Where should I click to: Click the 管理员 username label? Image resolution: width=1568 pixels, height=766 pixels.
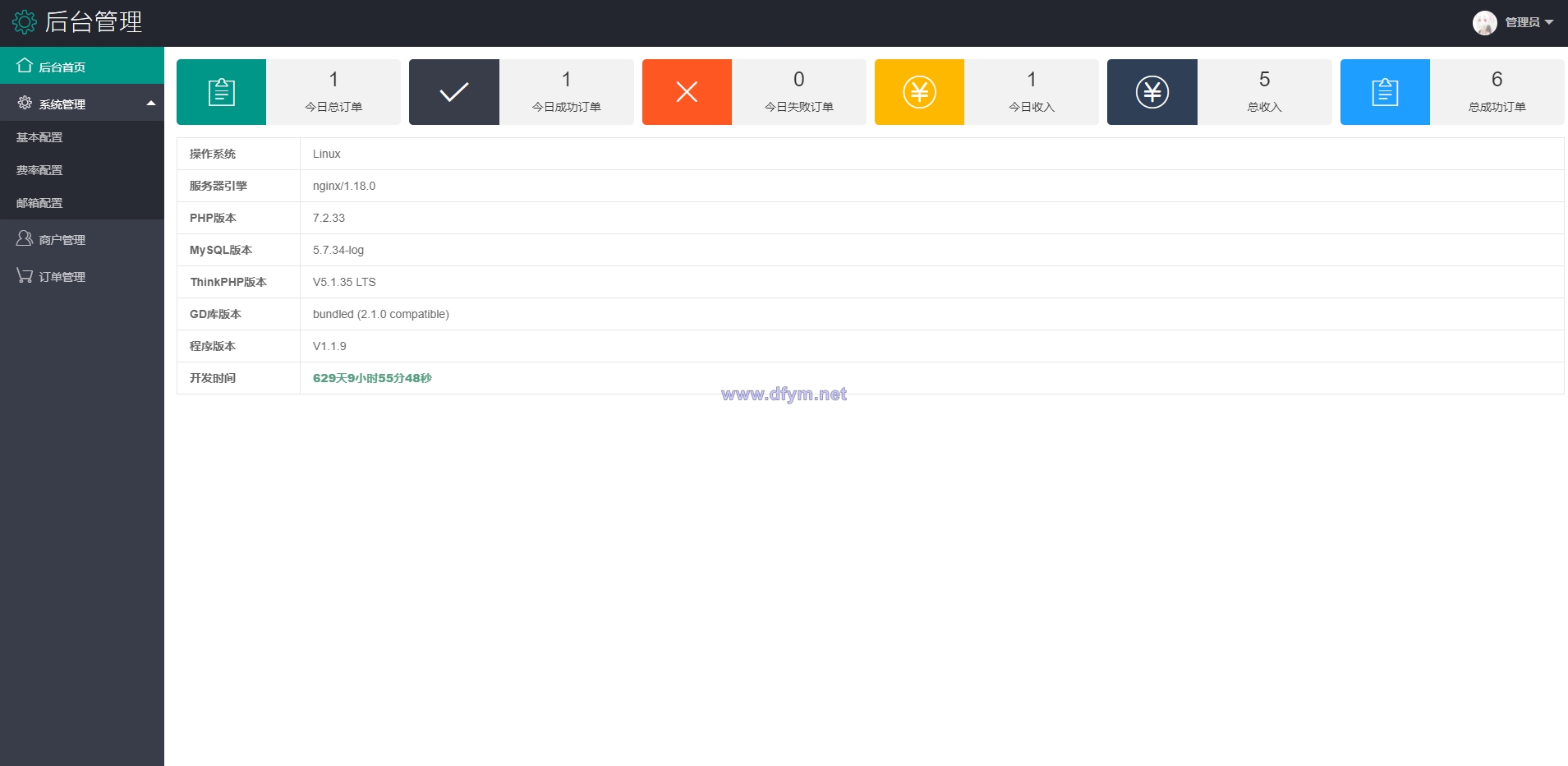(x=1522, y=23)
